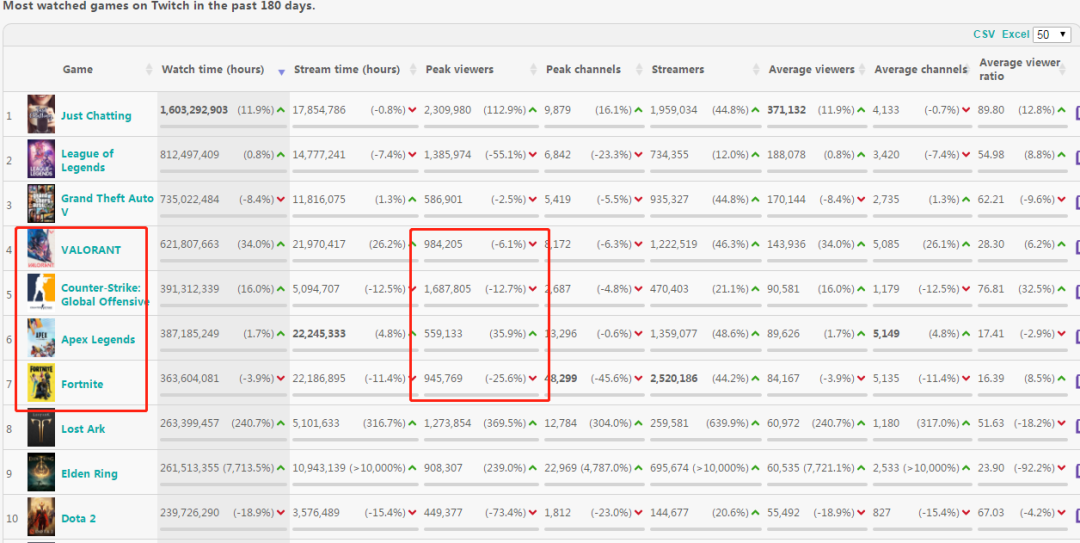Sort table by Stream time (hours)

coord(346,70)
